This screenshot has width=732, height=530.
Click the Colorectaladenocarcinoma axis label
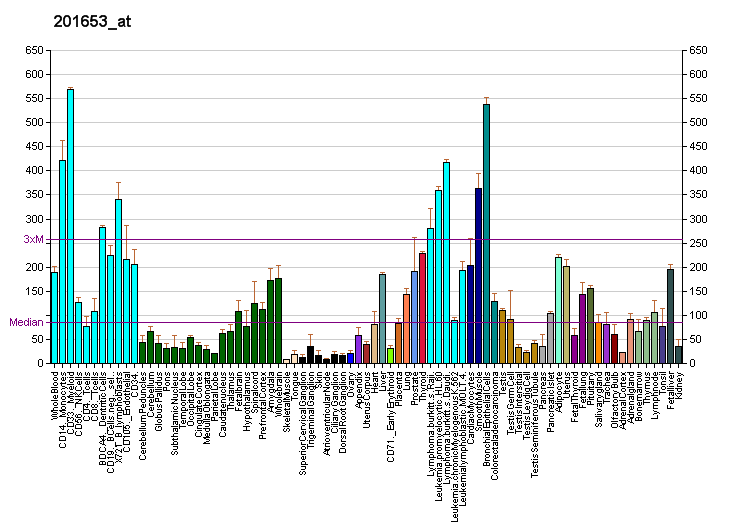495,416
